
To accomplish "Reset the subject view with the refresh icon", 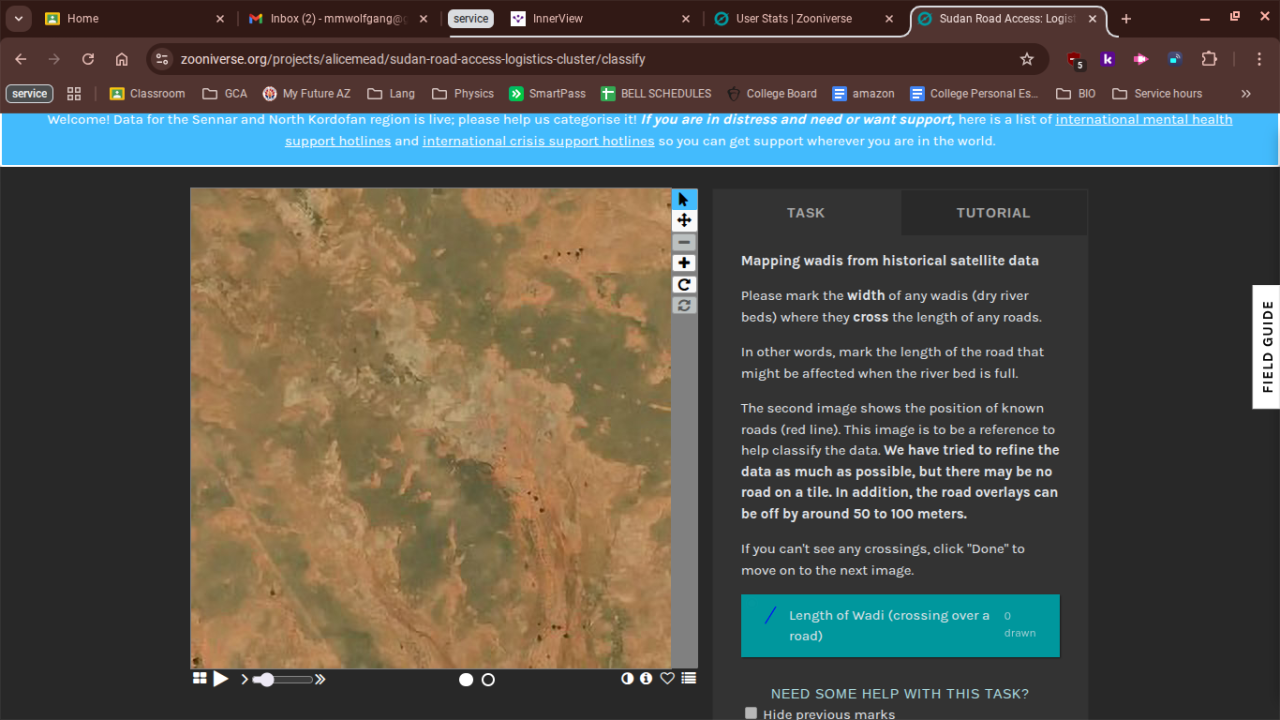I will (x=684, y=305).
